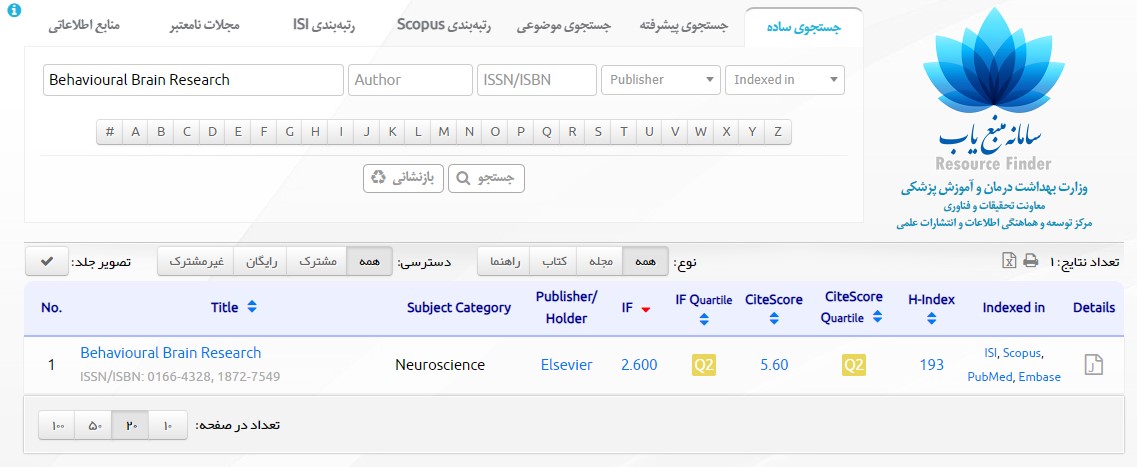Viewport: 1137px width, 467px height.
Task: Set results per page to 50
Action: (x=94, y=426)
